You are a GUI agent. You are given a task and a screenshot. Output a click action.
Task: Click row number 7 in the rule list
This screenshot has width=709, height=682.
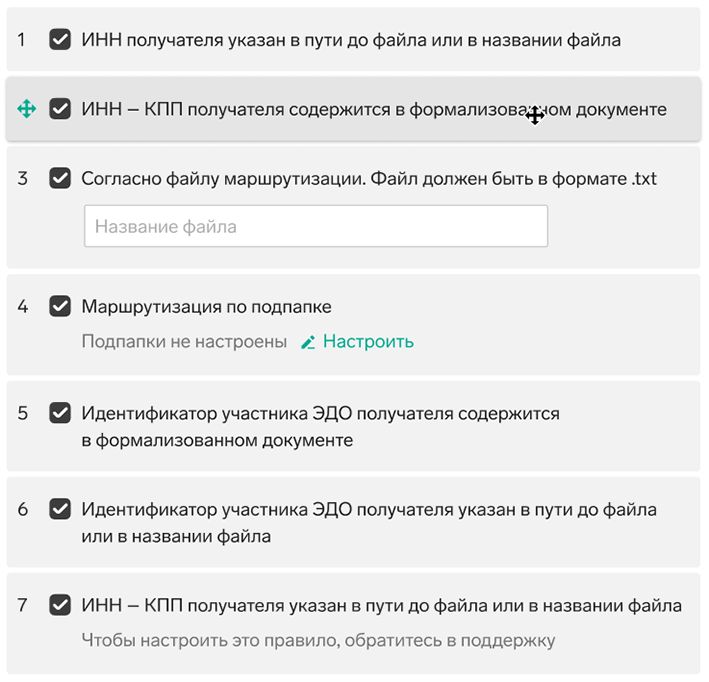pos(23,605)
